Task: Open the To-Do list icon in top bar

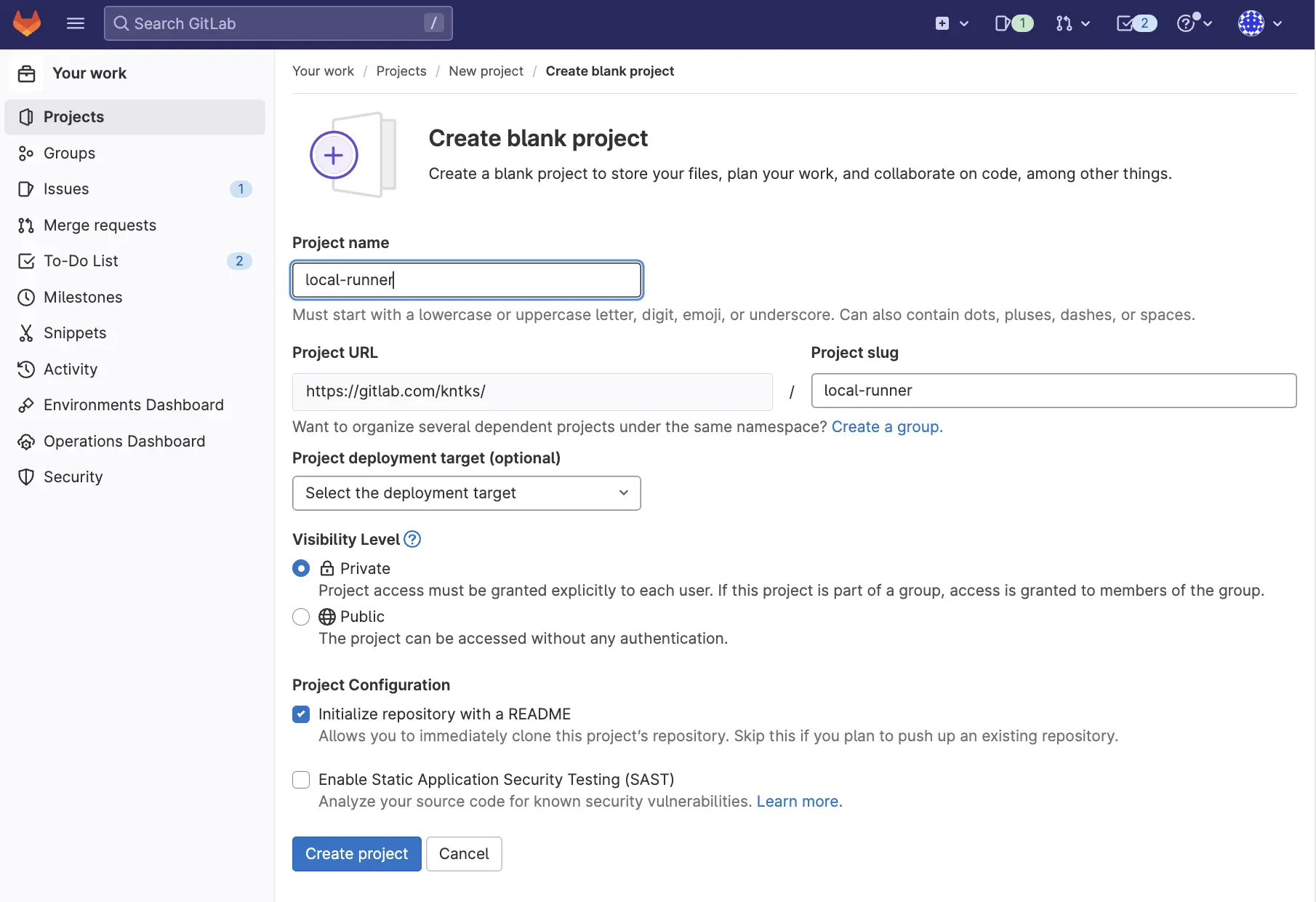Action: point(1135,23)
